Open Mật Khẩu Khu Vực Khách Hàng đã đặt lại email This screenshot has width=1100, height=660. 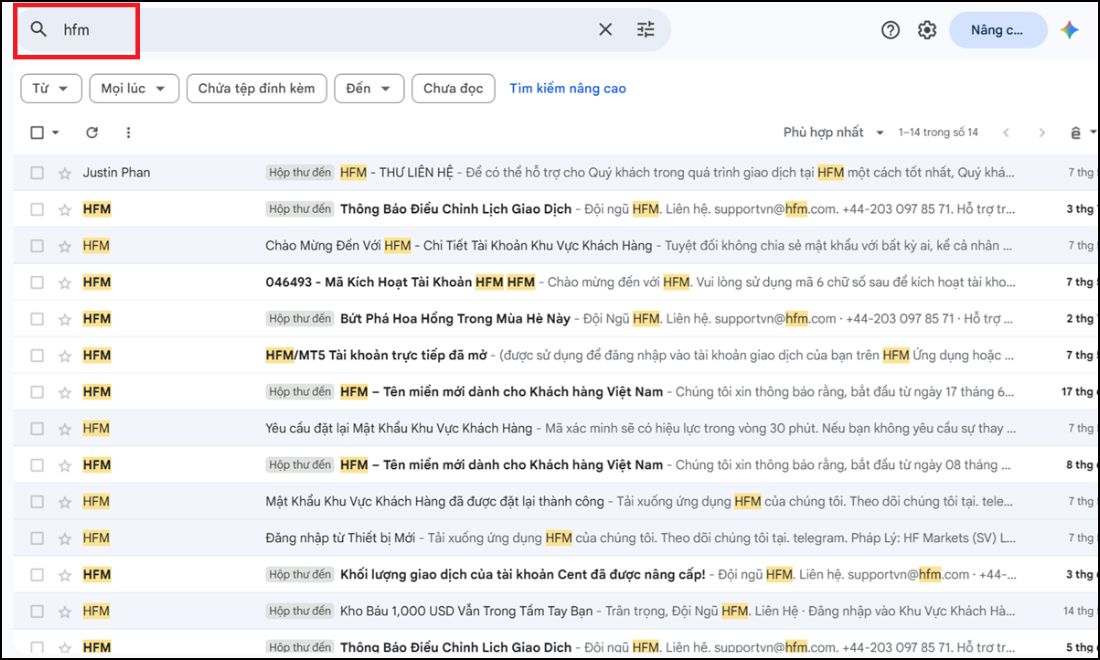554,501
